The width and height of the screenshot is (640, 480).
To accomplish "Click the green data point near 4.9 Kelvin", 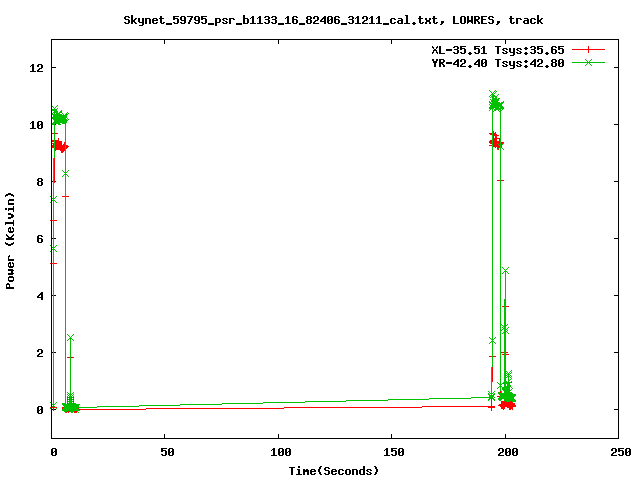I will pos(506,271).
